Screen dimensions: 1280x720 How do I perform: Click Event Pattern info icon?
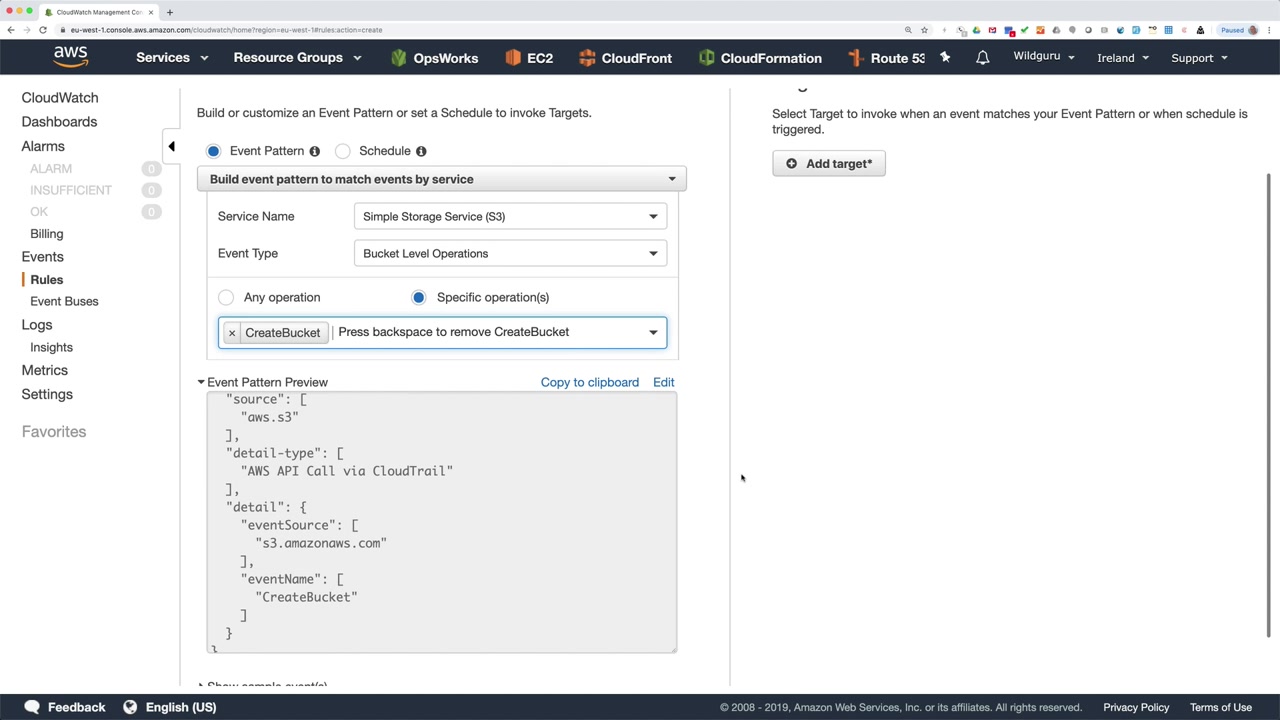coord(314,151)
